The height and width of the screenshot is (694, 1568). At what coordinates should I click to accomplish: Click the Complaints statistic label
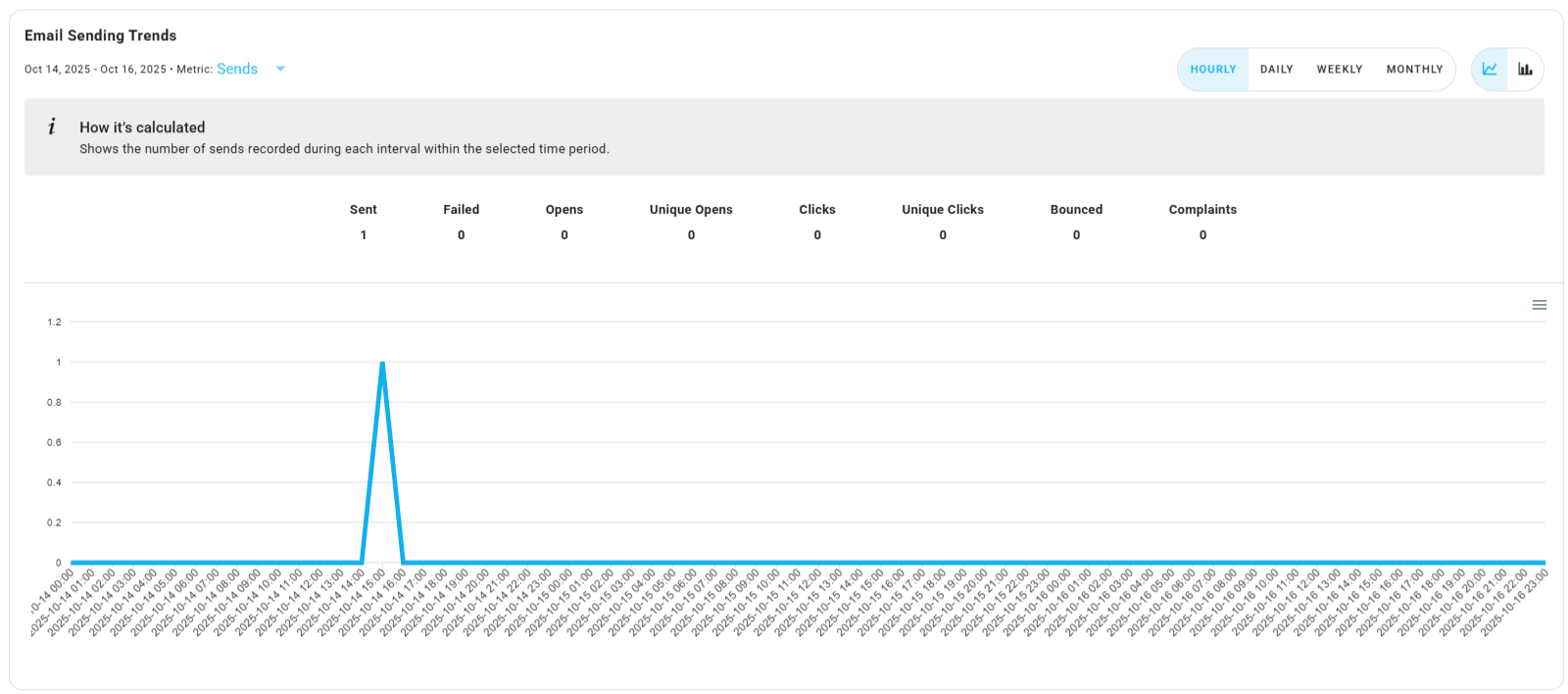pos(1202,210)
